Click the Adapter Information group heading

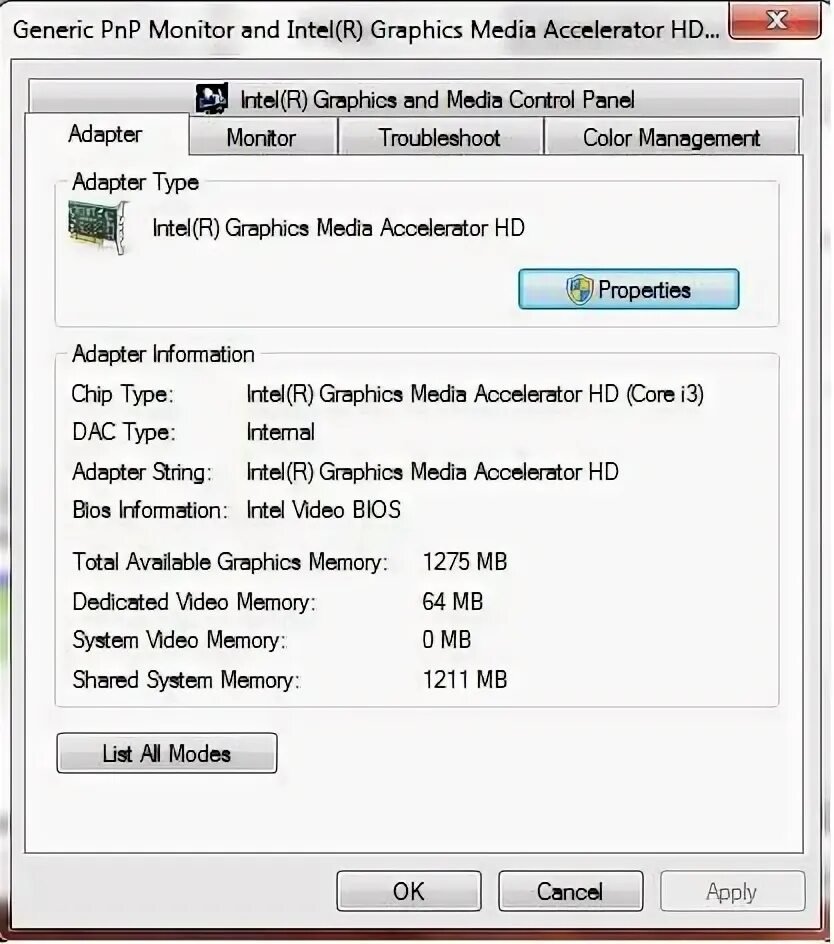click(163, 354)
